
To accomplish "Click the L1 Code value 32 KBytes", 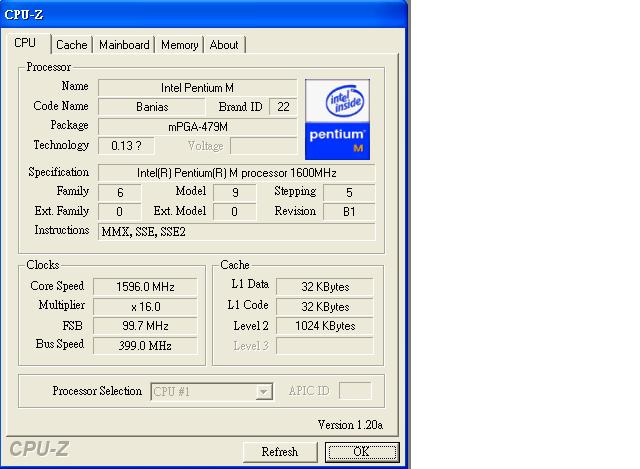I will 325,307.
